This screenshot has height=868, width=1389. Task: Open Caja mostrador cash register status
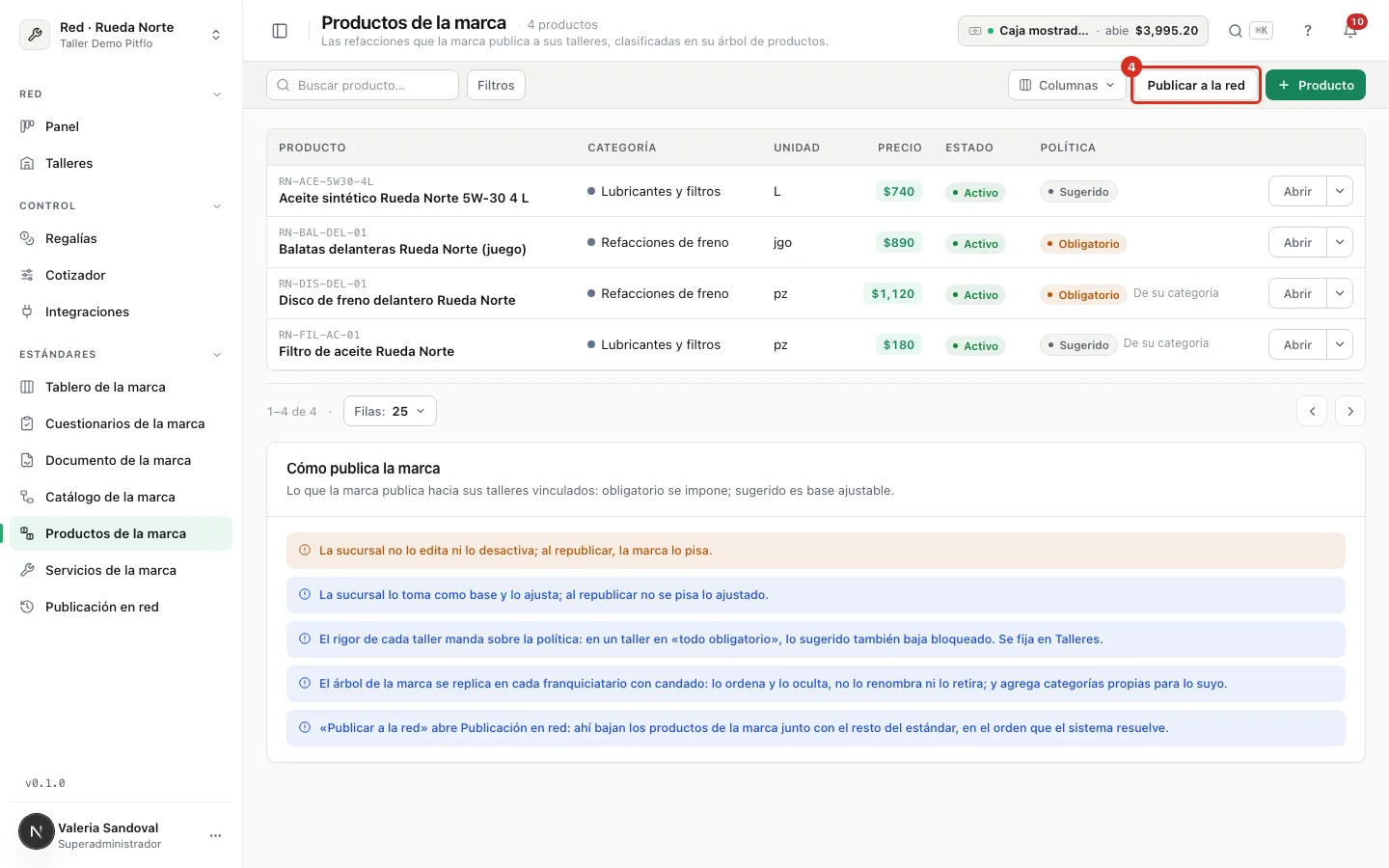[x=1083, y=31]
